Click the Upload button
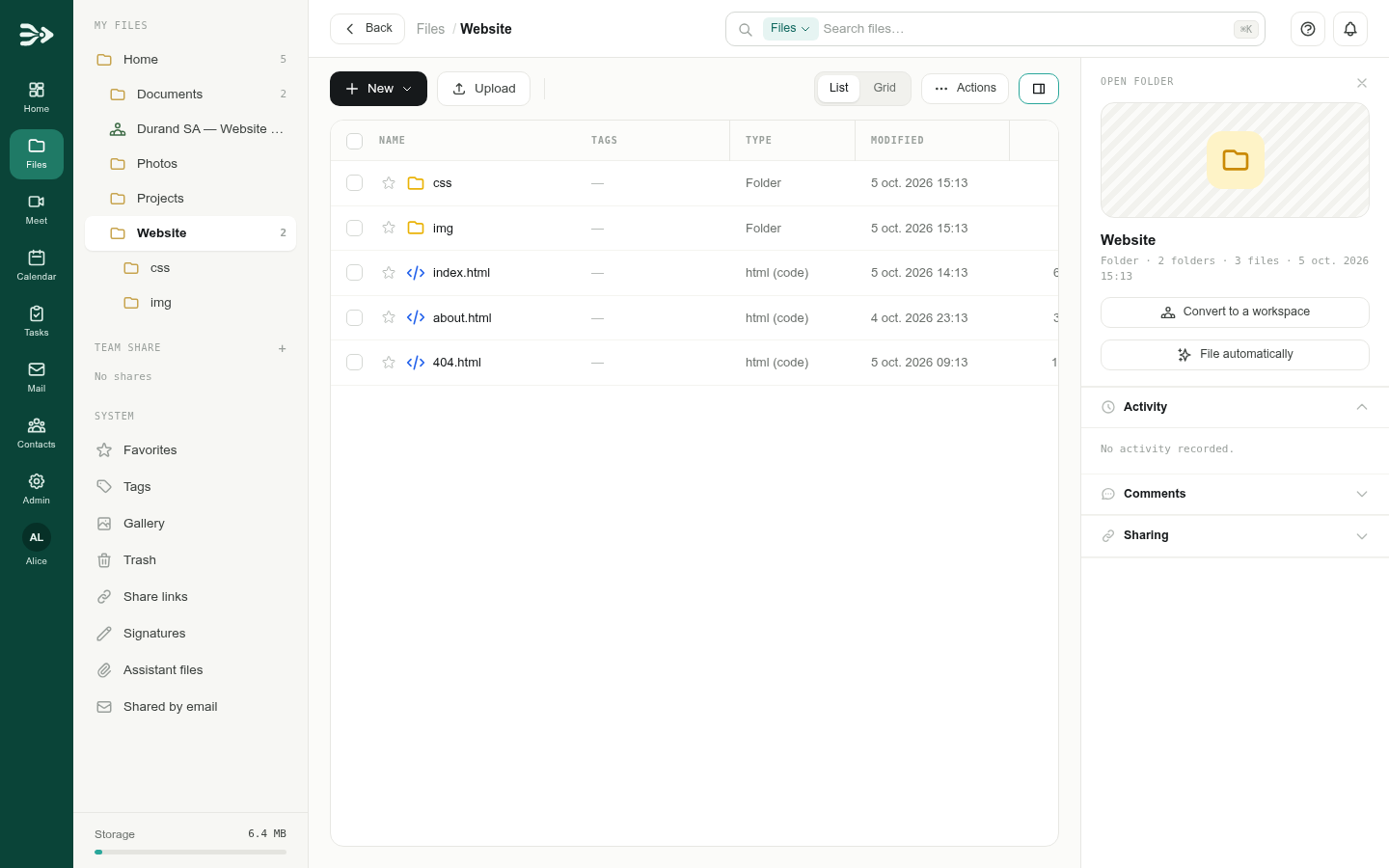 click(x=483, y=89)
